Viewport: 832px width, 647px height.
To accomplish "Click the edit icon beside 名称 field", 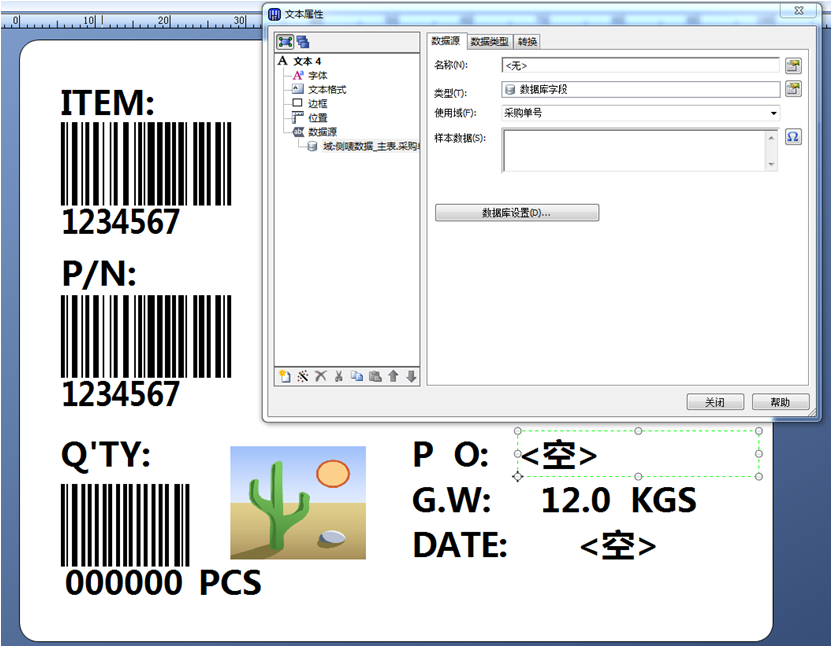I will tap(793, 66).
